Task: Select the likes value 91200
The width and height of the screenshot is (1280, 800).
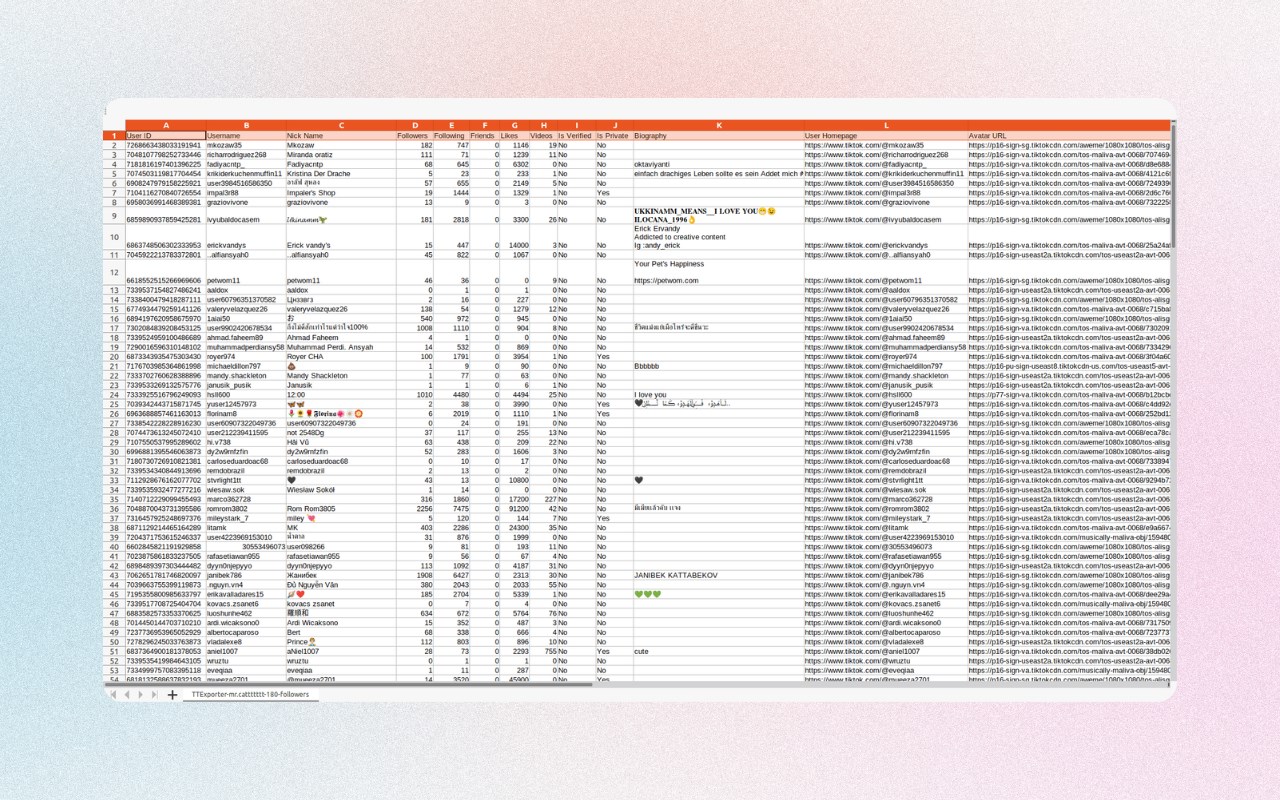Action: pyautogui.click(x=514, y=509)
